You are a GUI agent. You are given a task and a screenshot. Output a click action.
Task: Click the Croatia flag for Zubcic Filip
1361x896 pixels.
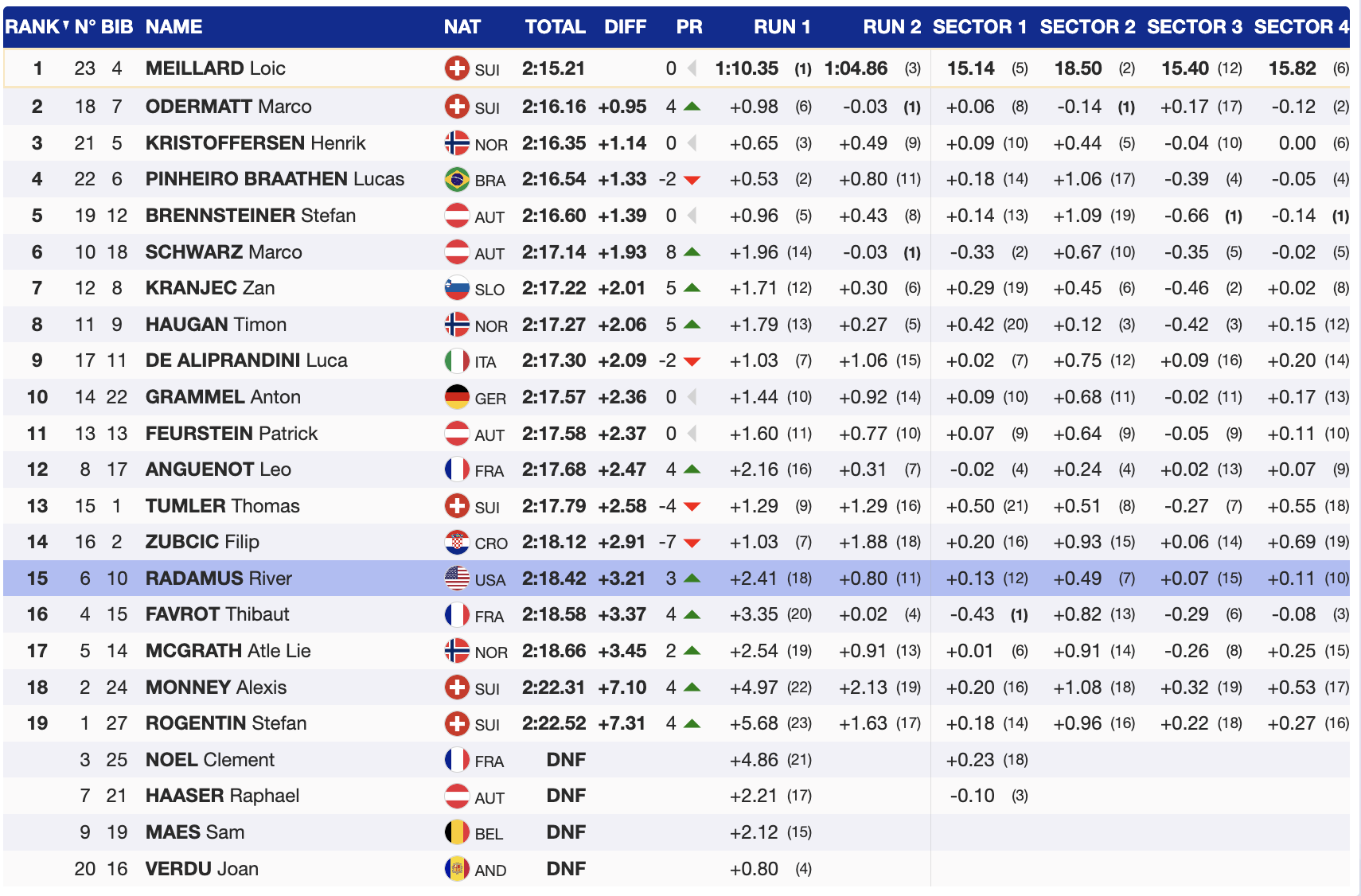456,542
